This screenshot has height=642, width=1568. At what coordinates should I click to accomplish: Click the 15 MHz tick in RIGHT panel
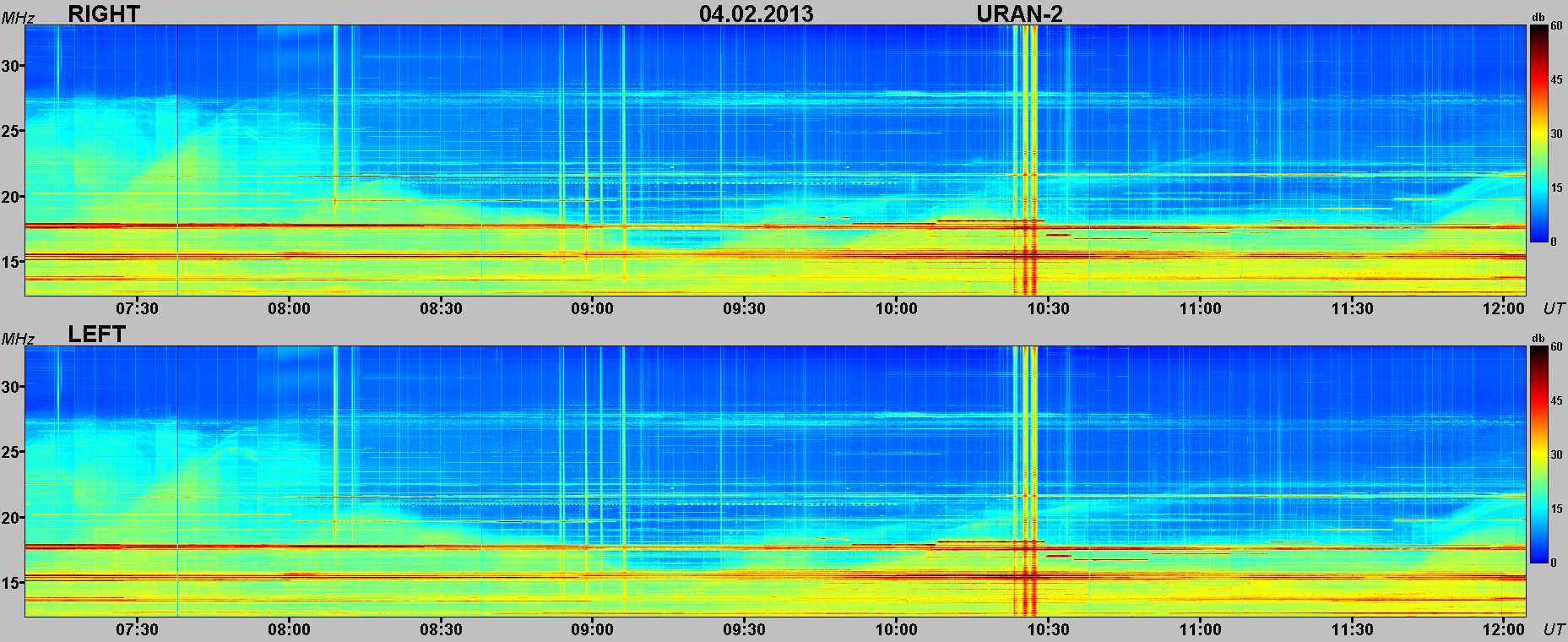[x=11, y=262]
